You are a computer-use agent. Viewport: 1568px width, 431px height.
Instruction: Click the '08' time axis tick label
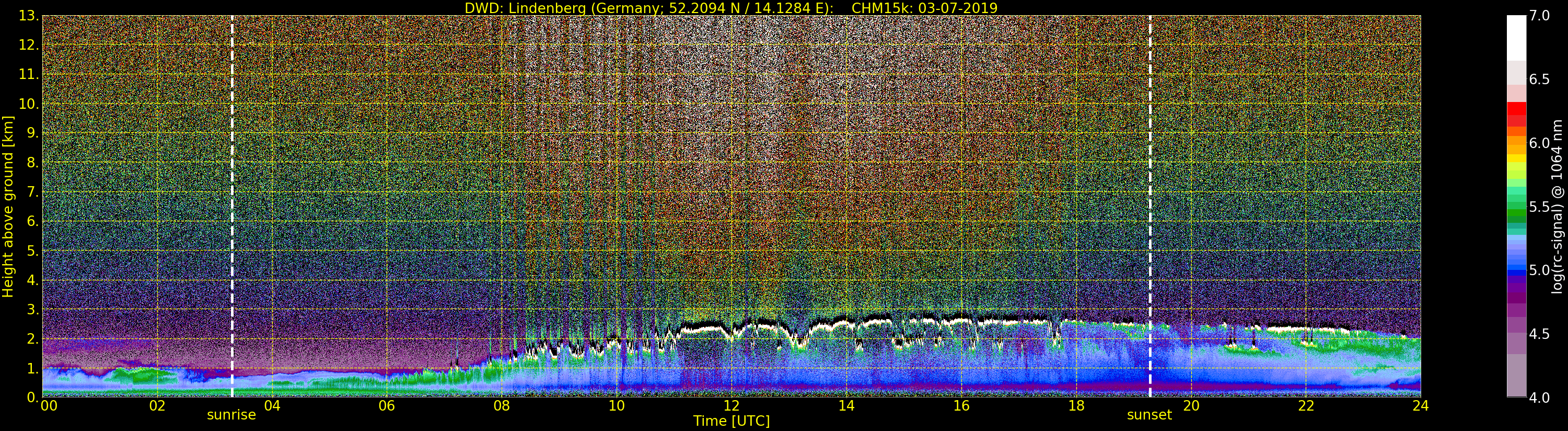coord(502,406)
